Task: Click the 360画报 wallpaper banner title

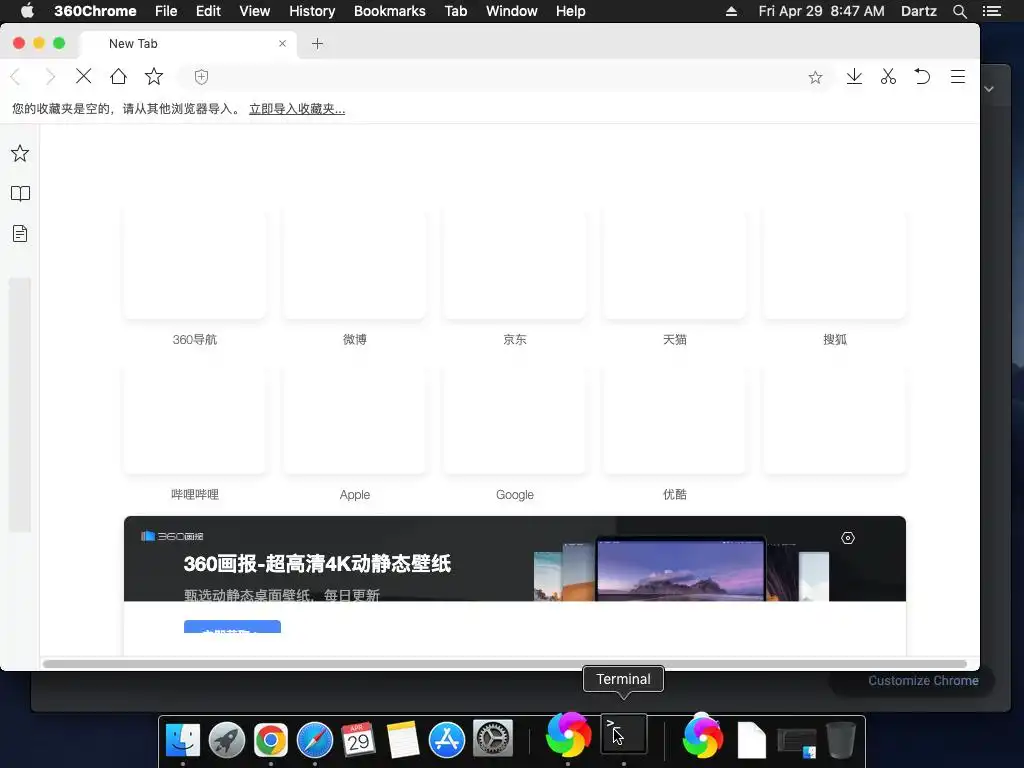Action: click(x=317, y=564)
